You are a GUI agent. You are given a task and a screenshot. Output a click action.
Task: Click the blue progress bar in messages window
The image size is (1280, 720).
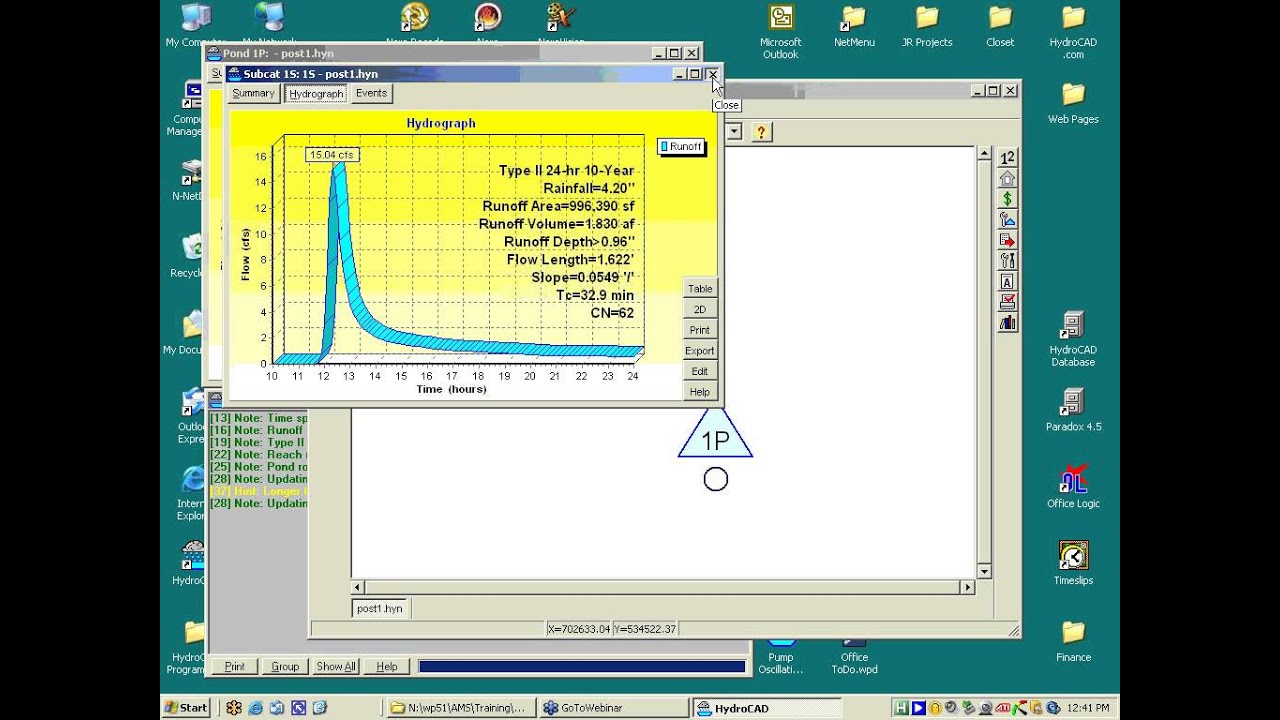click(582, 666)
